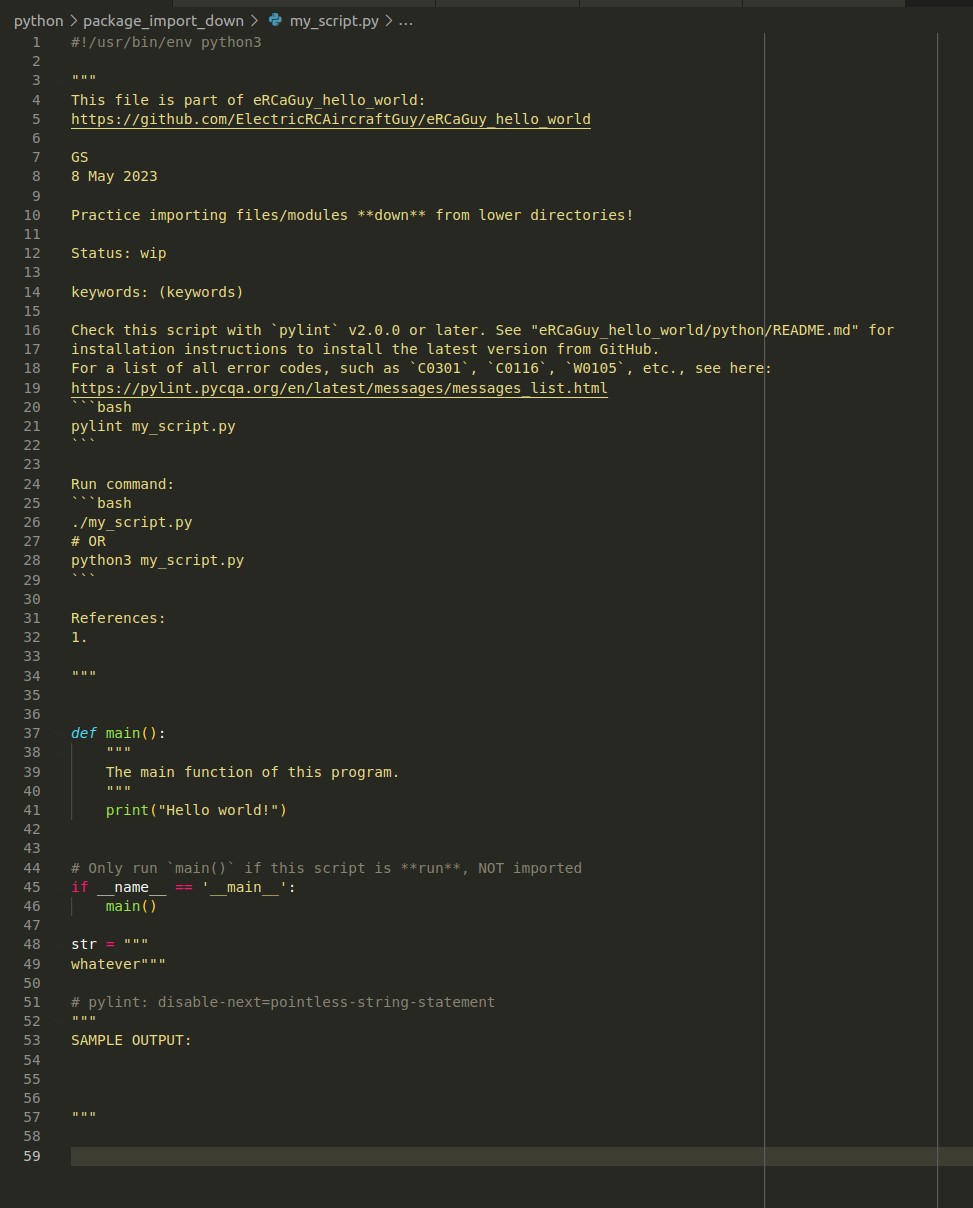This screenshot has width=973, height=1208.
Task: Select line number 1 in the gutter
Action: 36,42
